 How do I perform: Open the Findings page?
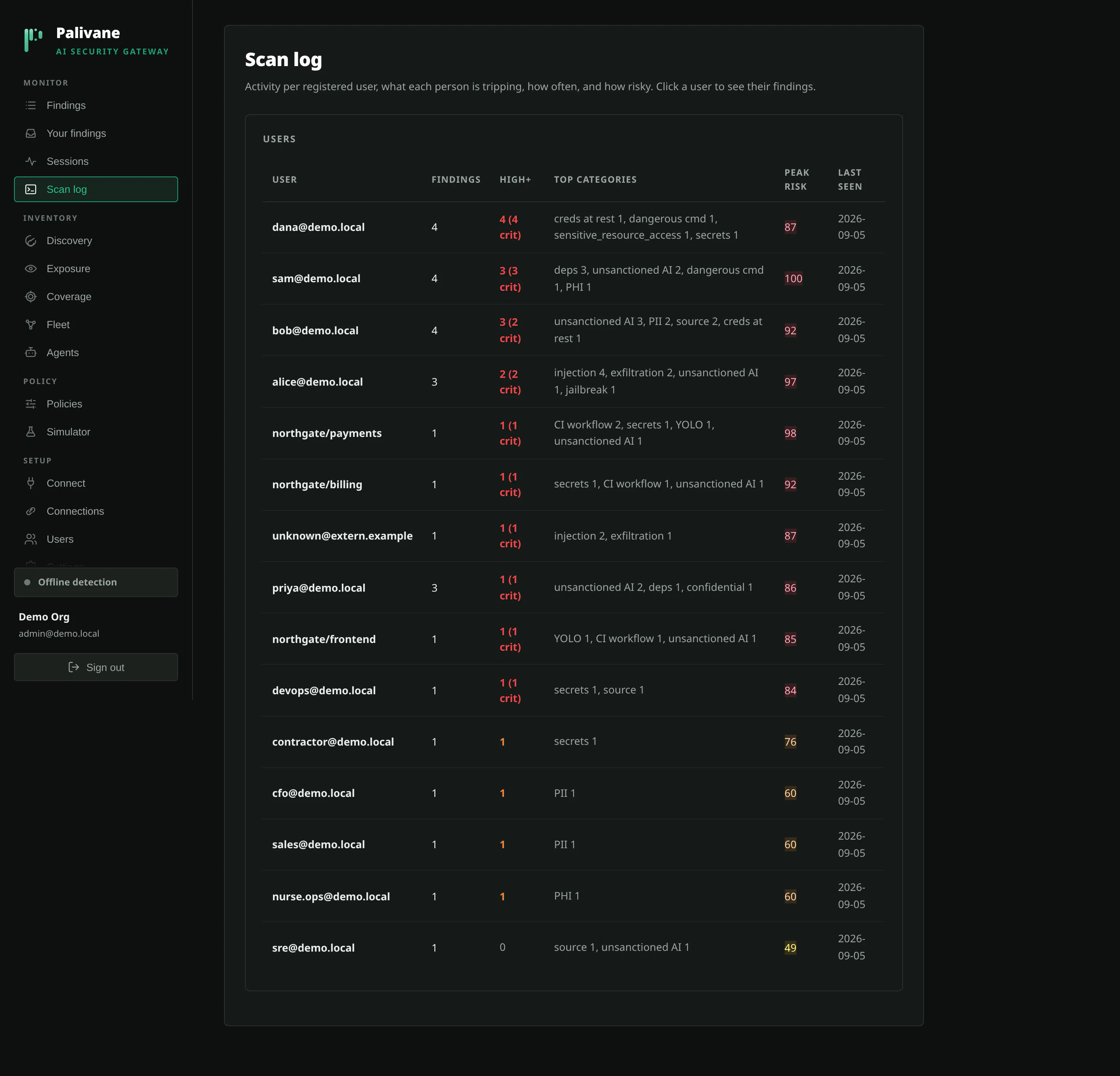(x=96, y=106)
